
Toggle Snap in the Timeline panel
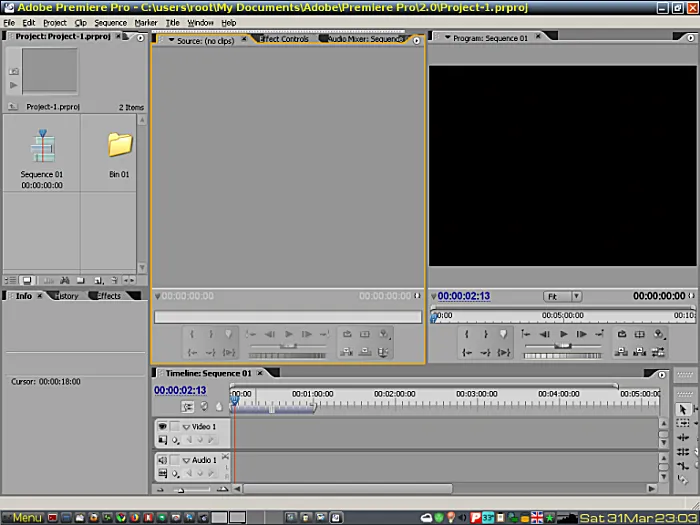pyautogui.click(x=188, y=407)
